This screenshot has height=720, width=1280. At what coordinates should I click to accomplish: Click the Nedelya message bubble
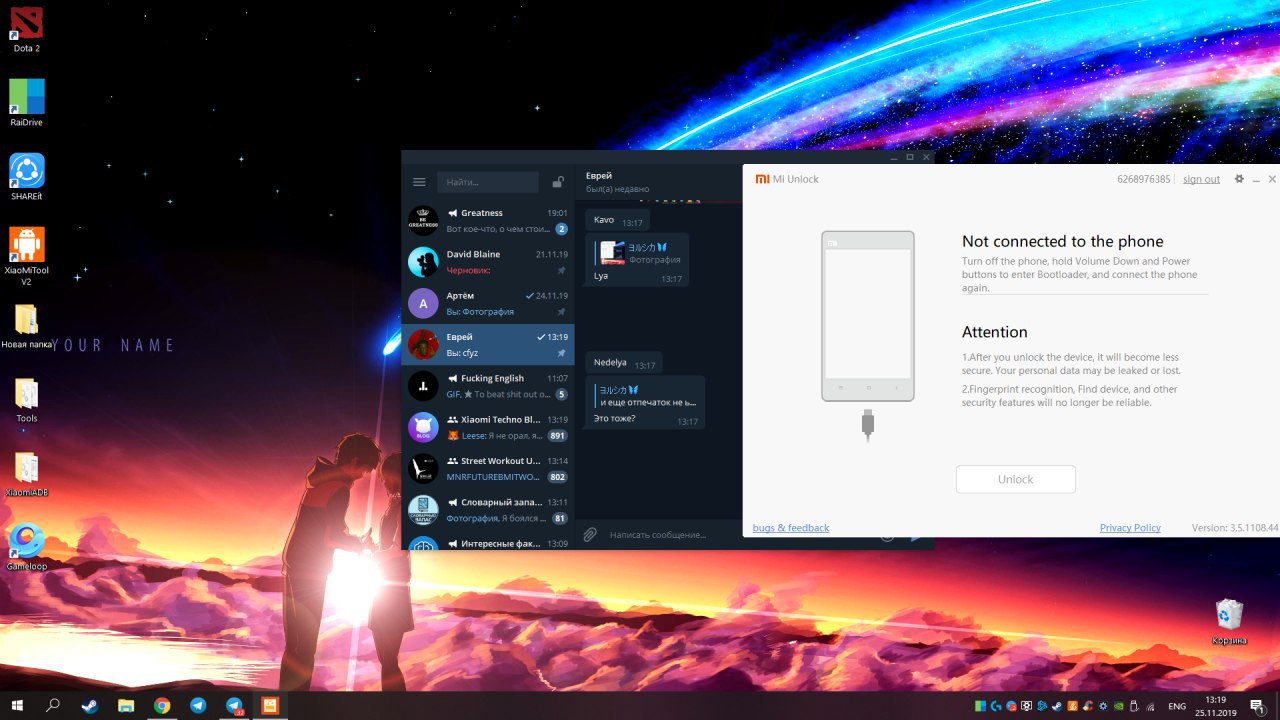(x=624, y=364)
